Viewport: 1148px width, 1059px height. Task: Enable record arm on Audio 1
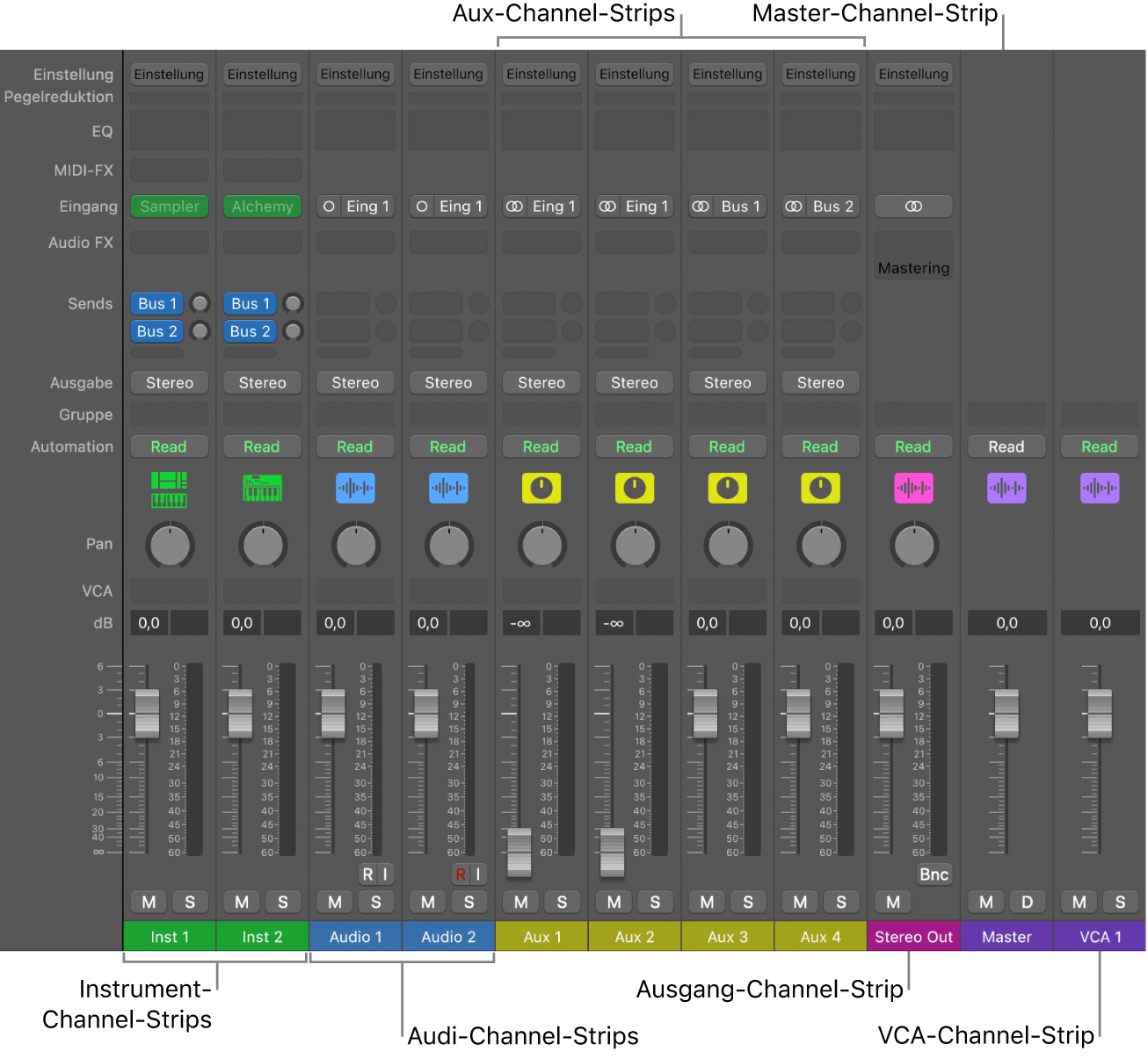367,874
